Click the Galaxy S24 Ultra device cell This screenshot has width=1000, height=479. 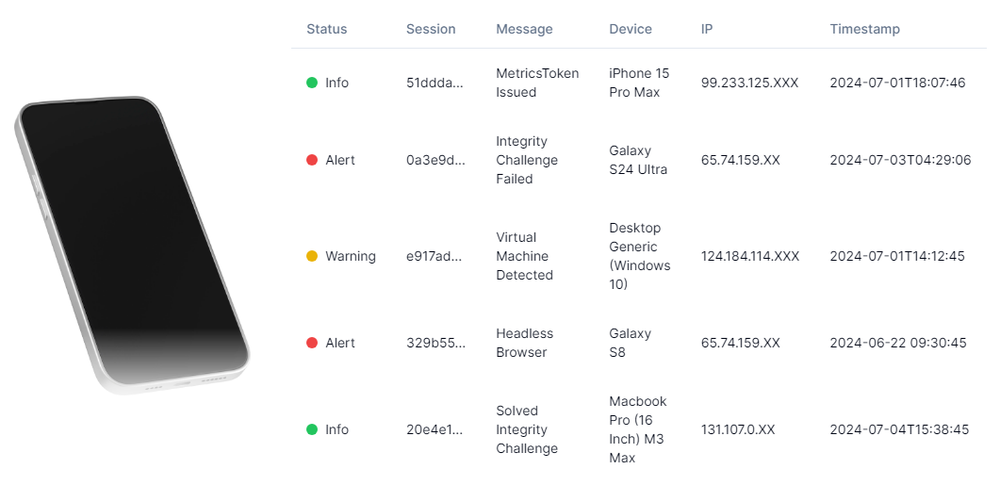click(638, 160)
